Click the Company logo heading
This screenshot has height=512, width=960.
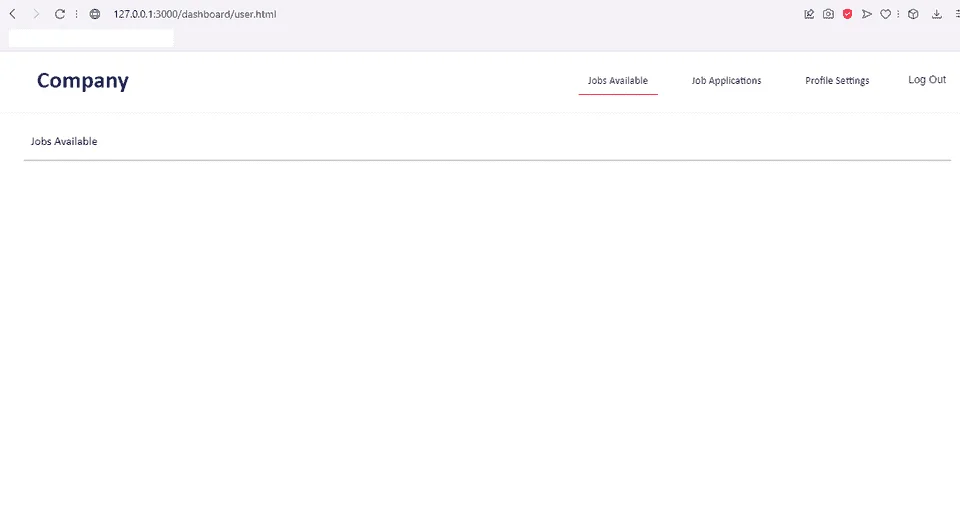pyautogui.click(x=83, y=81)
